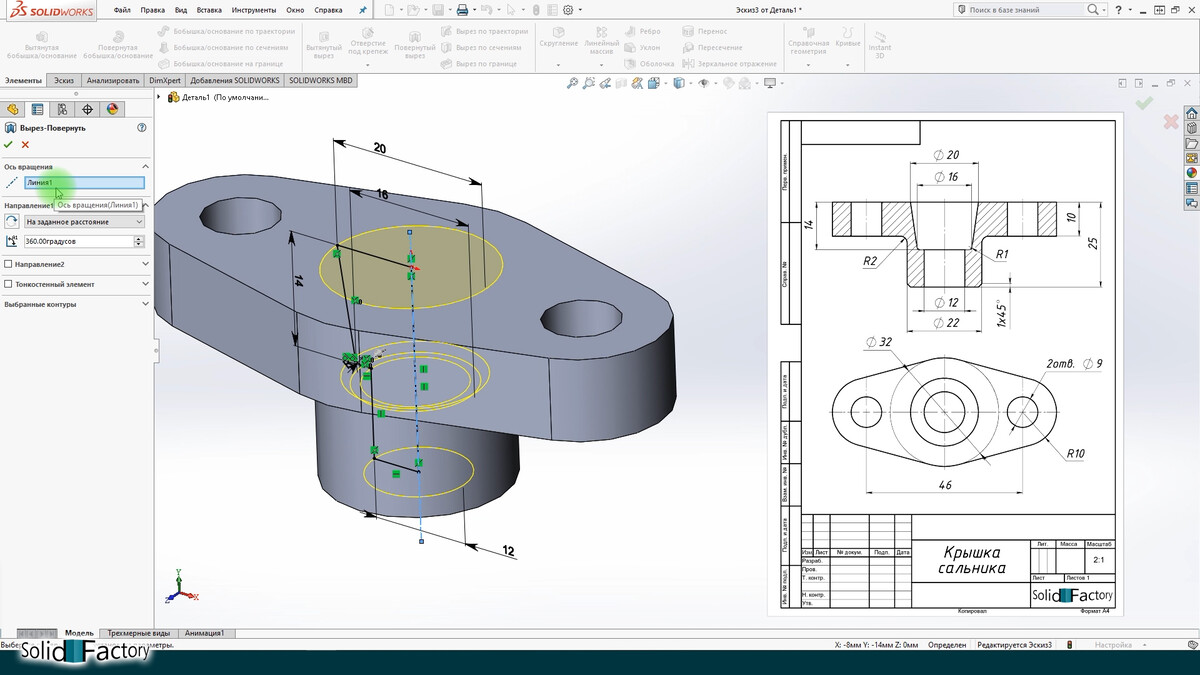Open the help icon for Вырез-Повернуть
The height and width of the screenshot is (675, 1200).
pos(142,128)
